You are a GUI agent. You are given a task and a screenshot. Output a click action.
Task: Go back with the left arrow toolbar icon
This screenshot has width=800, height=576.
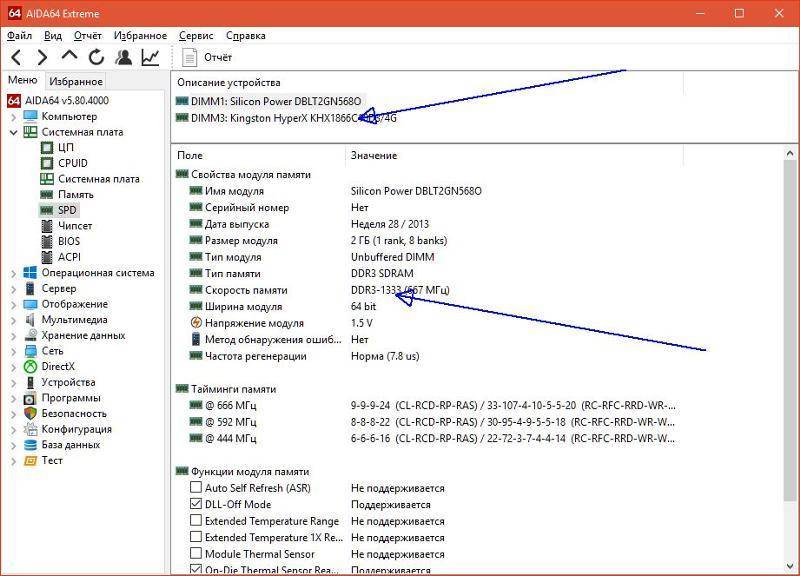[16, 57]
